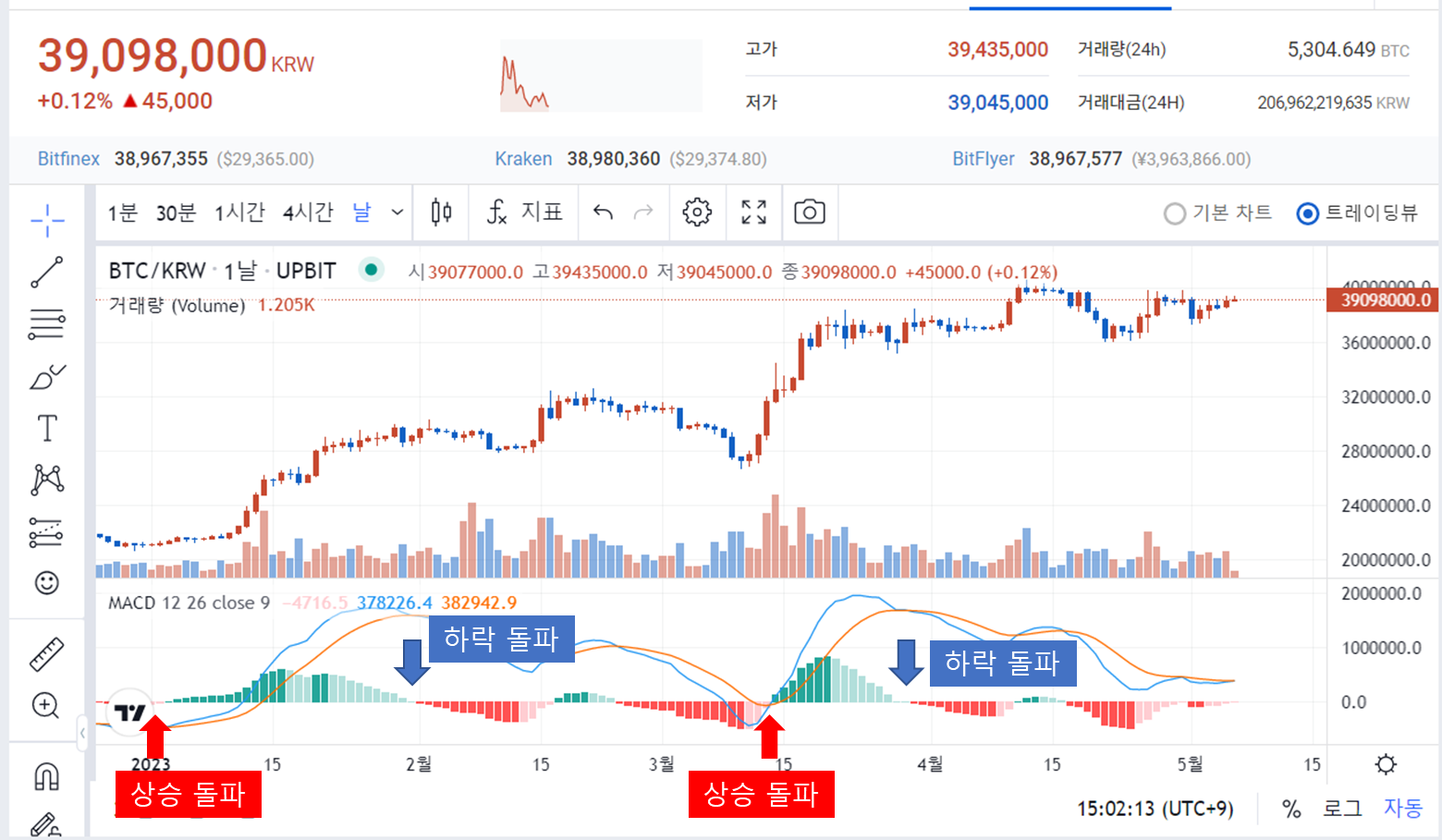Select the trend line drawing tool
Image resolution: width=1442 pixels, height=840 pixels.
[47, 273]
